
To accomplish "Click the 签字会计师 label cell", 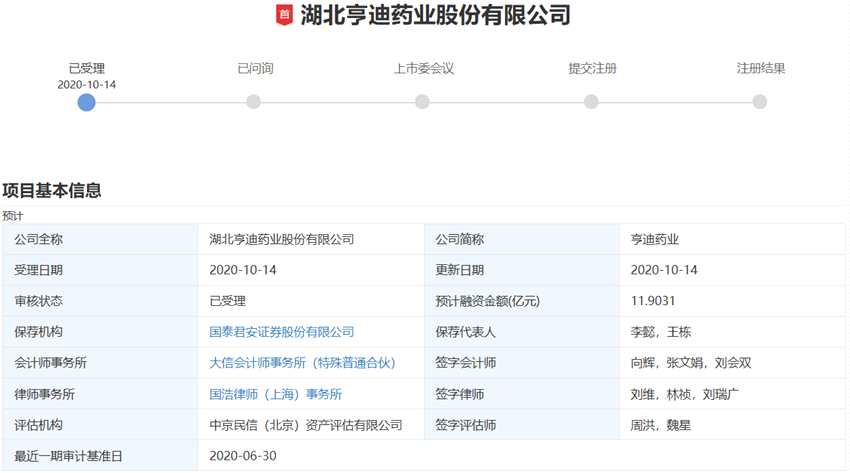I will (521, 362).
